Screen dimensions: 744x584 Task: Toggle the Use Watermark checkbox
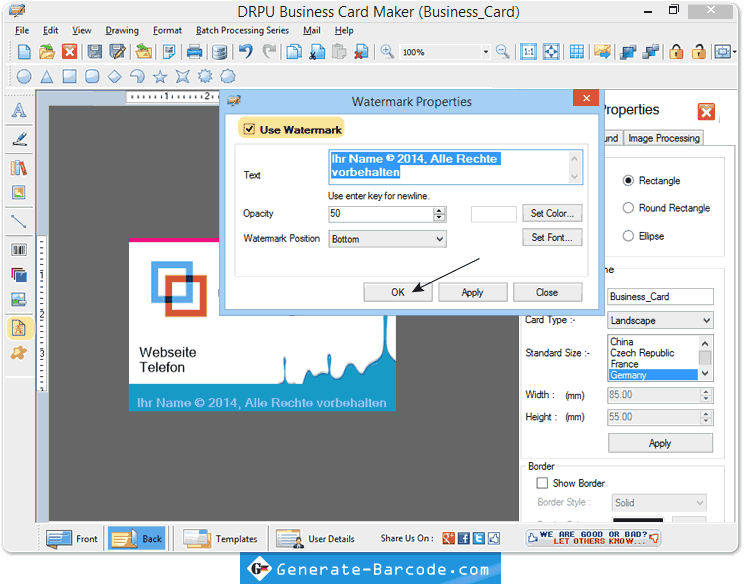[249, 129]
